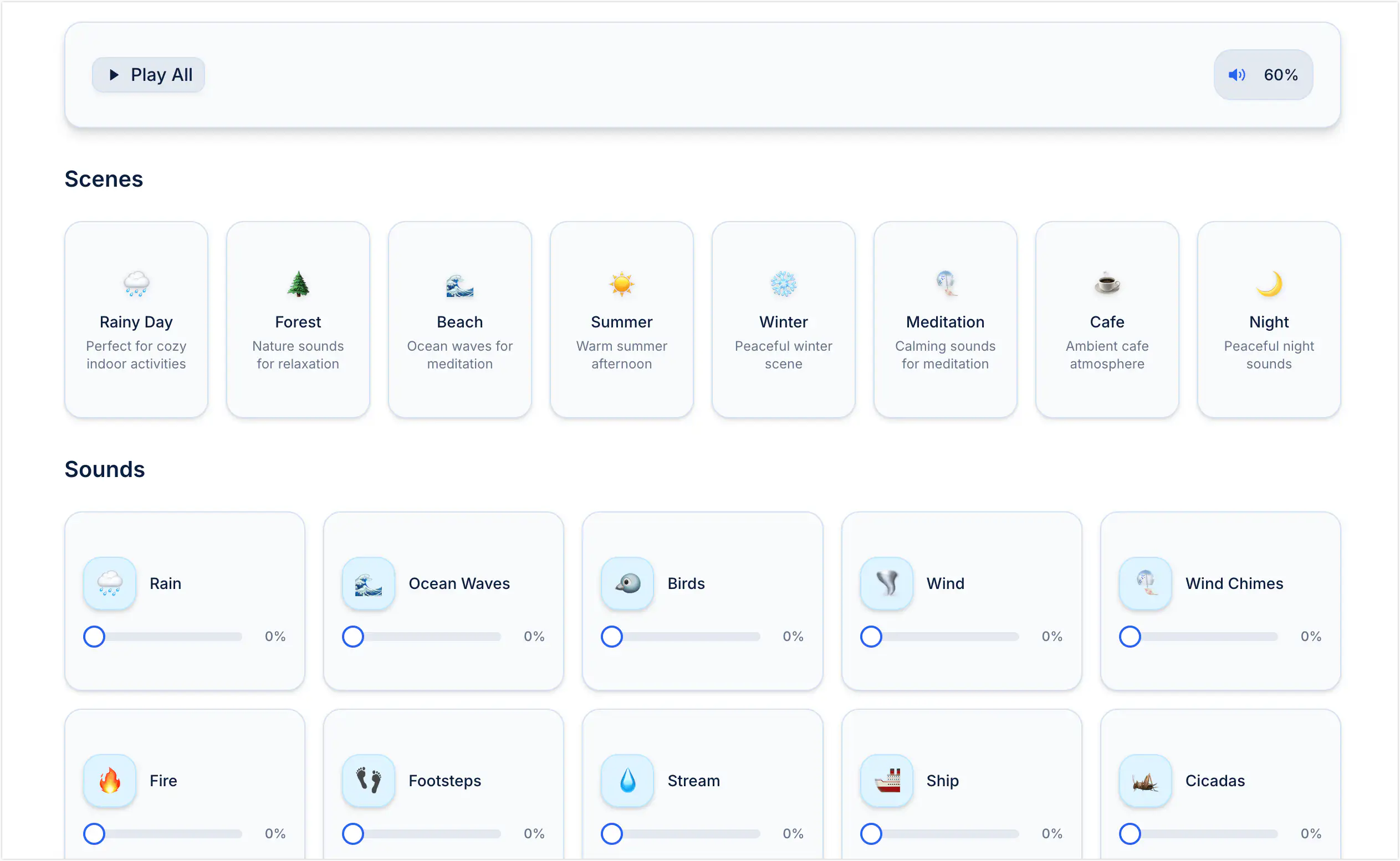This screenshot has height=861, width=1400.
Task: Click the 60% master volume control
Action: pos(1280,75)
